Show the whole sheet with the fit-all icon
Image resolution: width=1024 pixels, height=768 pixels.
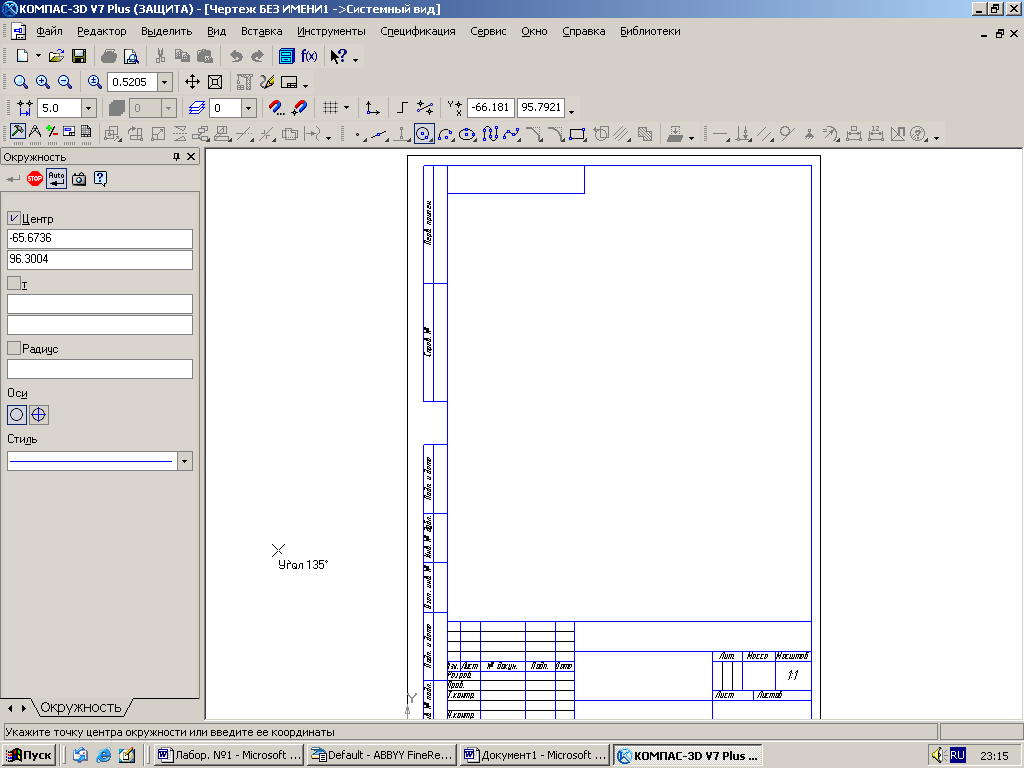[x=215, y=82]
